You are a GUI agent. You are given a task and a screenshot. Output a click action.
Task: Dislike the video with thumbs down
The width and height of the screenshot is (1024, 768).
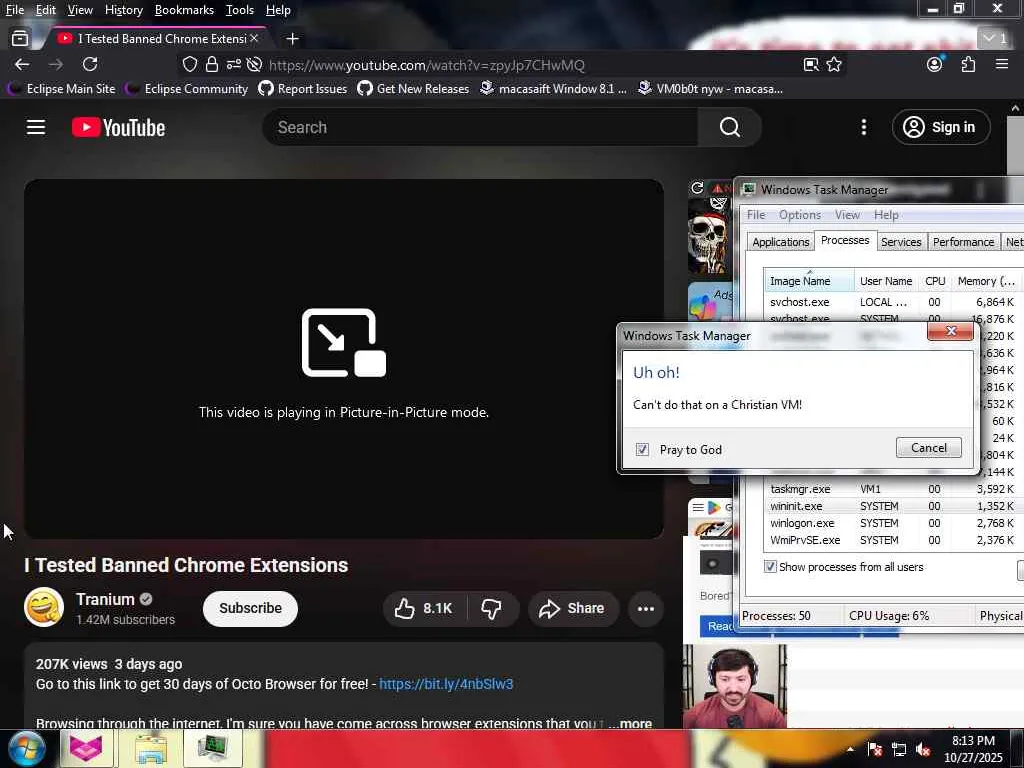491,608
